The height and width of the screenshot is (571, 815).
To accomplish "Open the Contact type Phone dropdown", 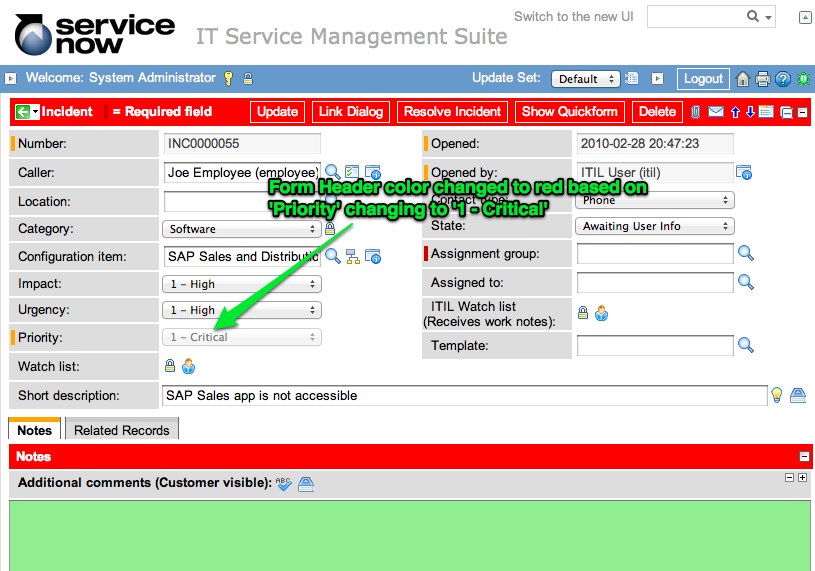I will pyautogui.click(x=654, y=200).
